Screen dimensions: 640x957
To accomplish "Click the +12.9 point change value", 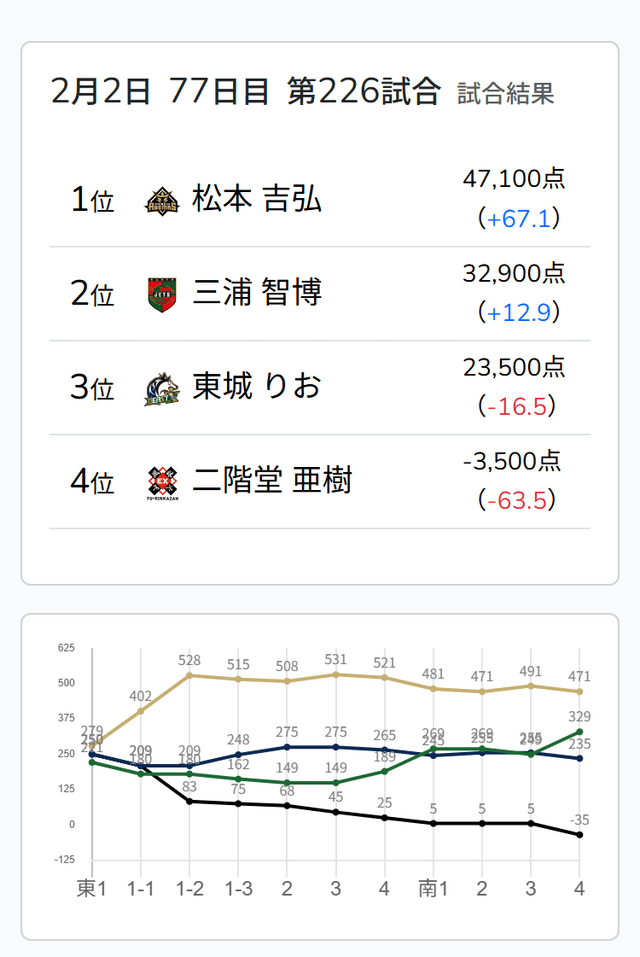I will (518, 313).
